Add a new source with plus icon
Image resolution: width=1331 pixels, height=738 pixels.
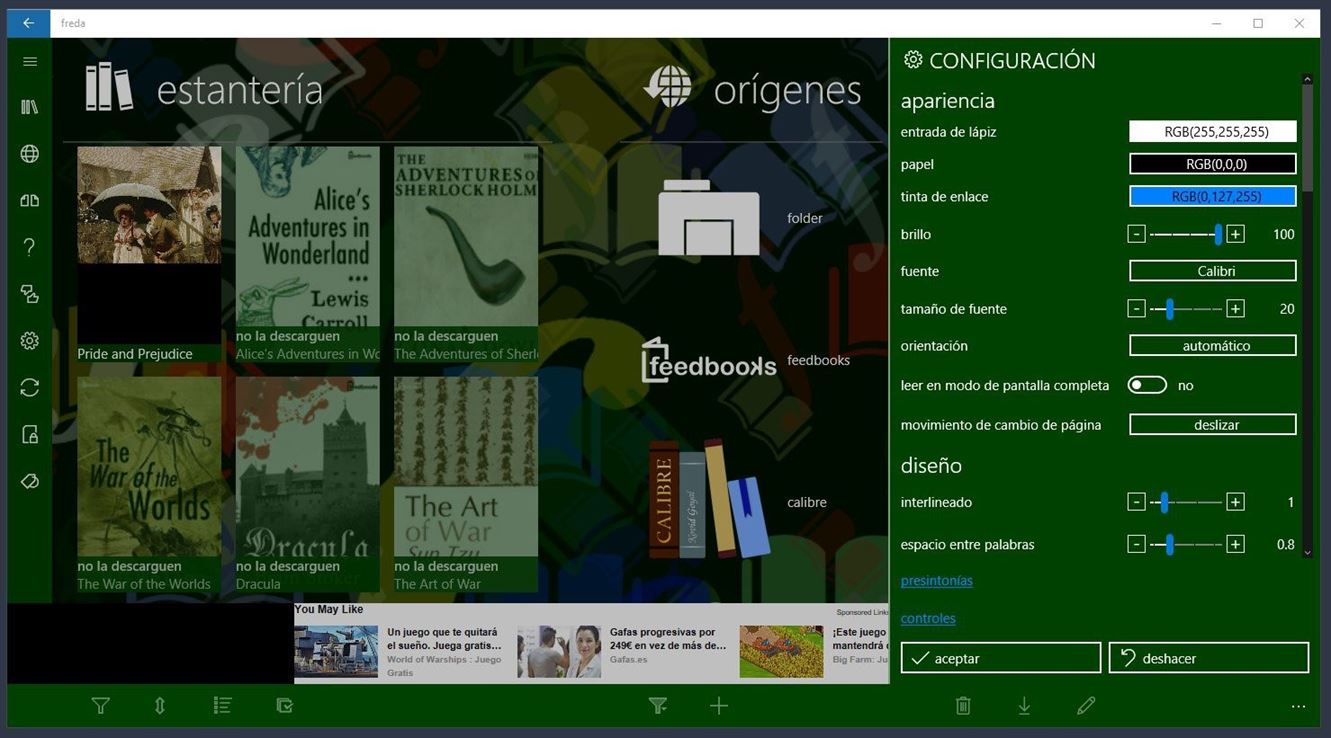click(x=719, y=706)
